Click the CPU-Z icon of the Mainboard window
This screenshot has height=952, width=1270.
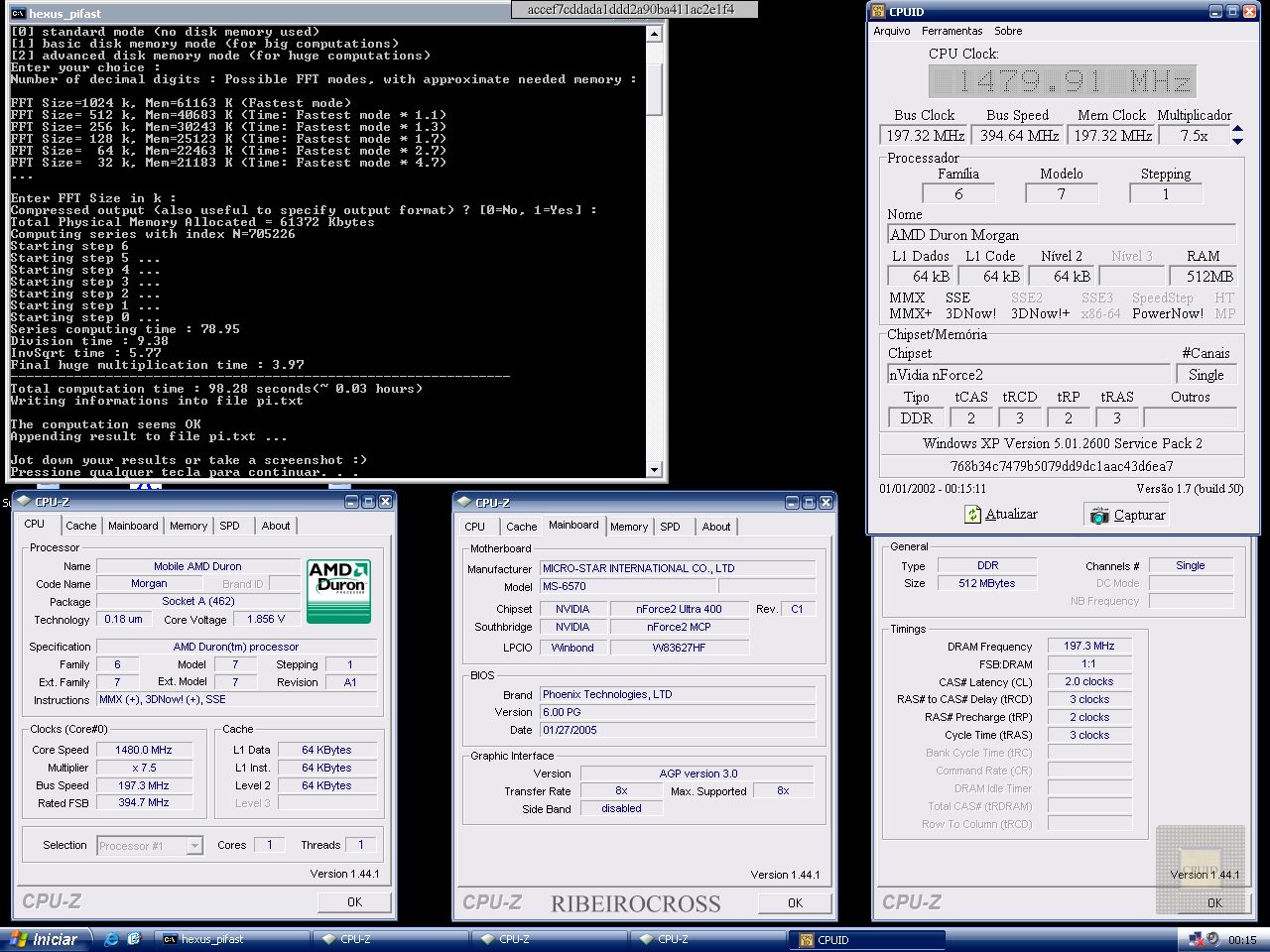(464, 503)
